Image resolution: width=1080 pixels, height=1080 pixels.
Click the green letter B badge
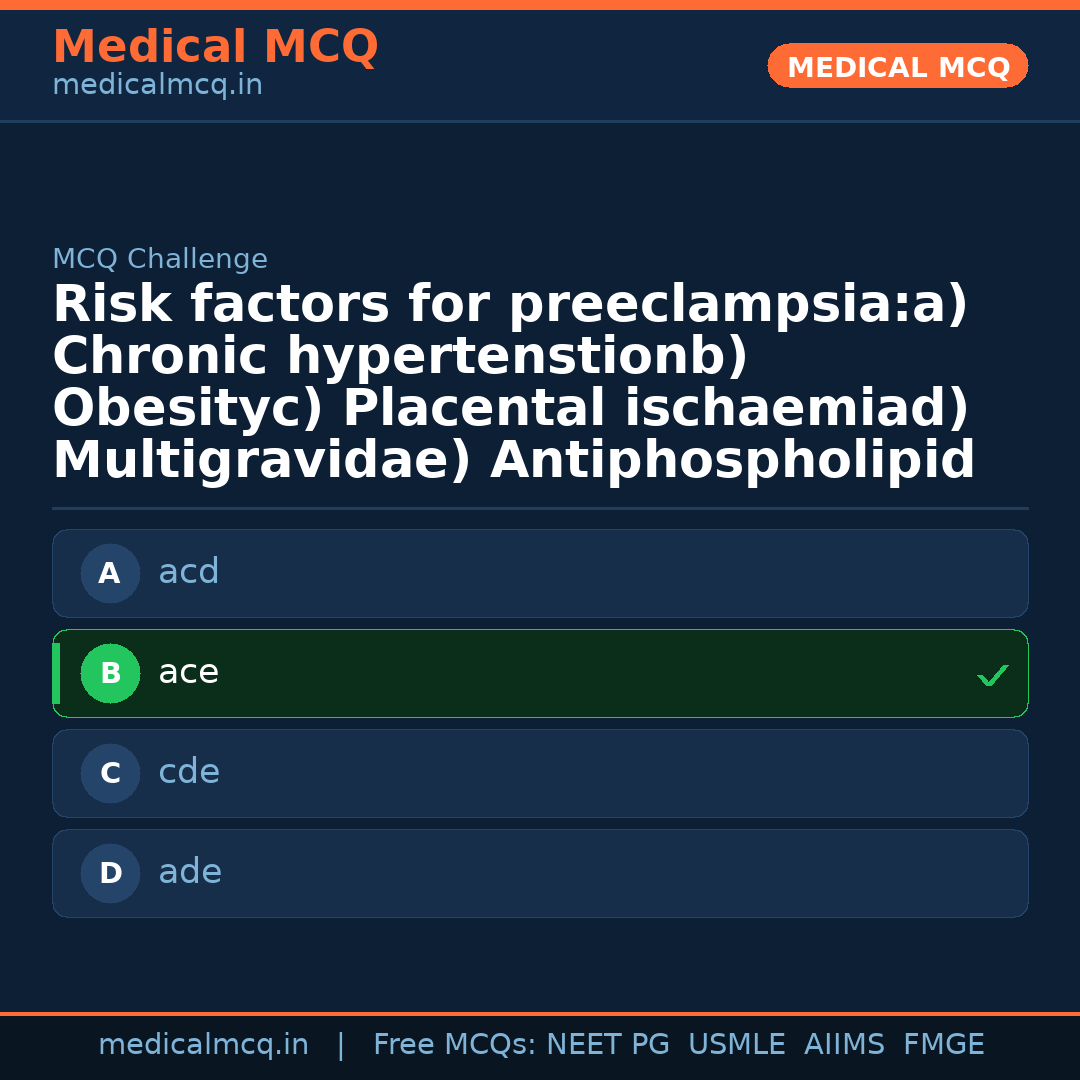point(110,673)
